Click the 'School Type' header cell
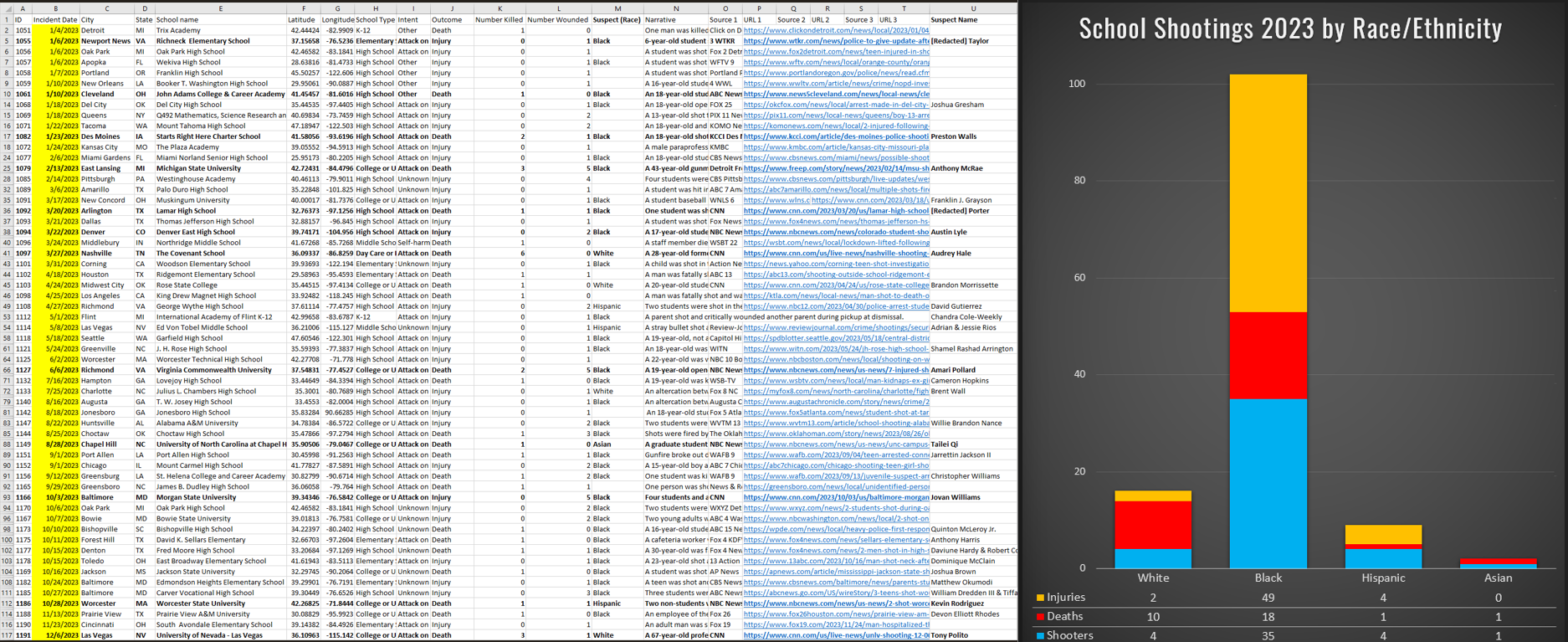Image resolution: width=1568 pixels, height=642 pixels. tap(375, 19)
